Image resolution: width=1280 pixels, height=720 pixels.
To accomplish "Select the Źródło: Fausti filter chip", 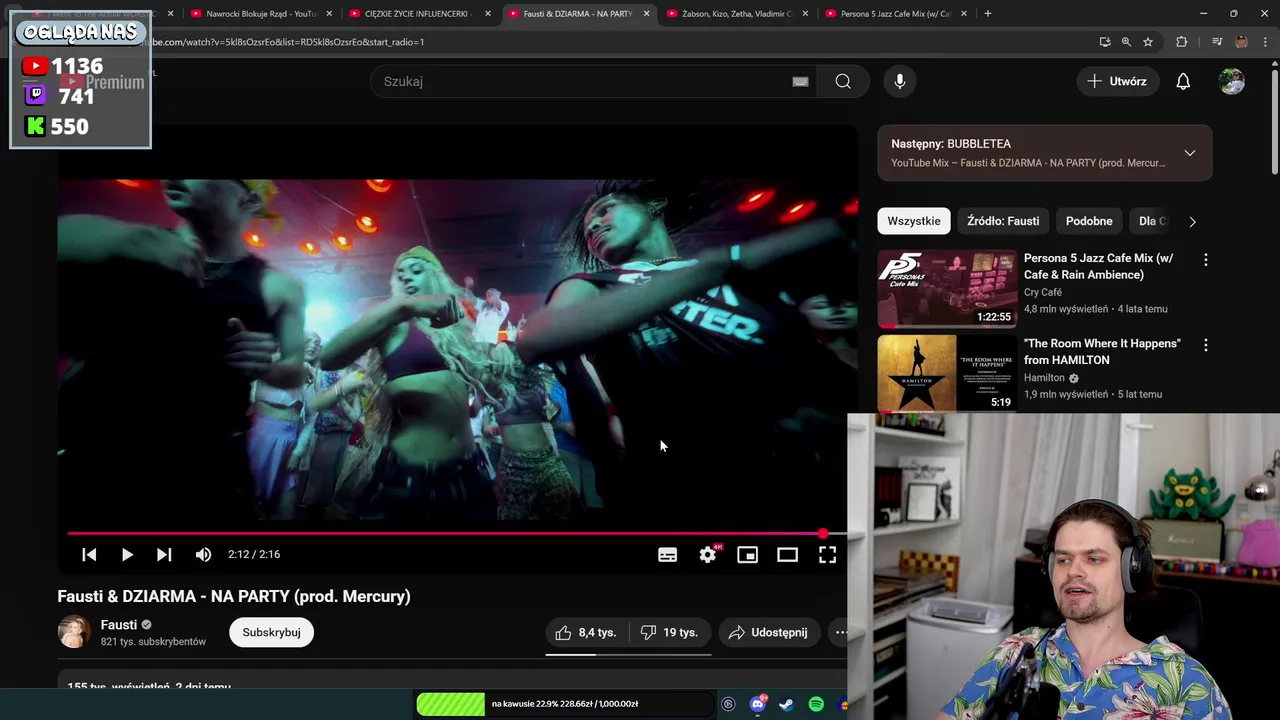I will pos(1003,221).
